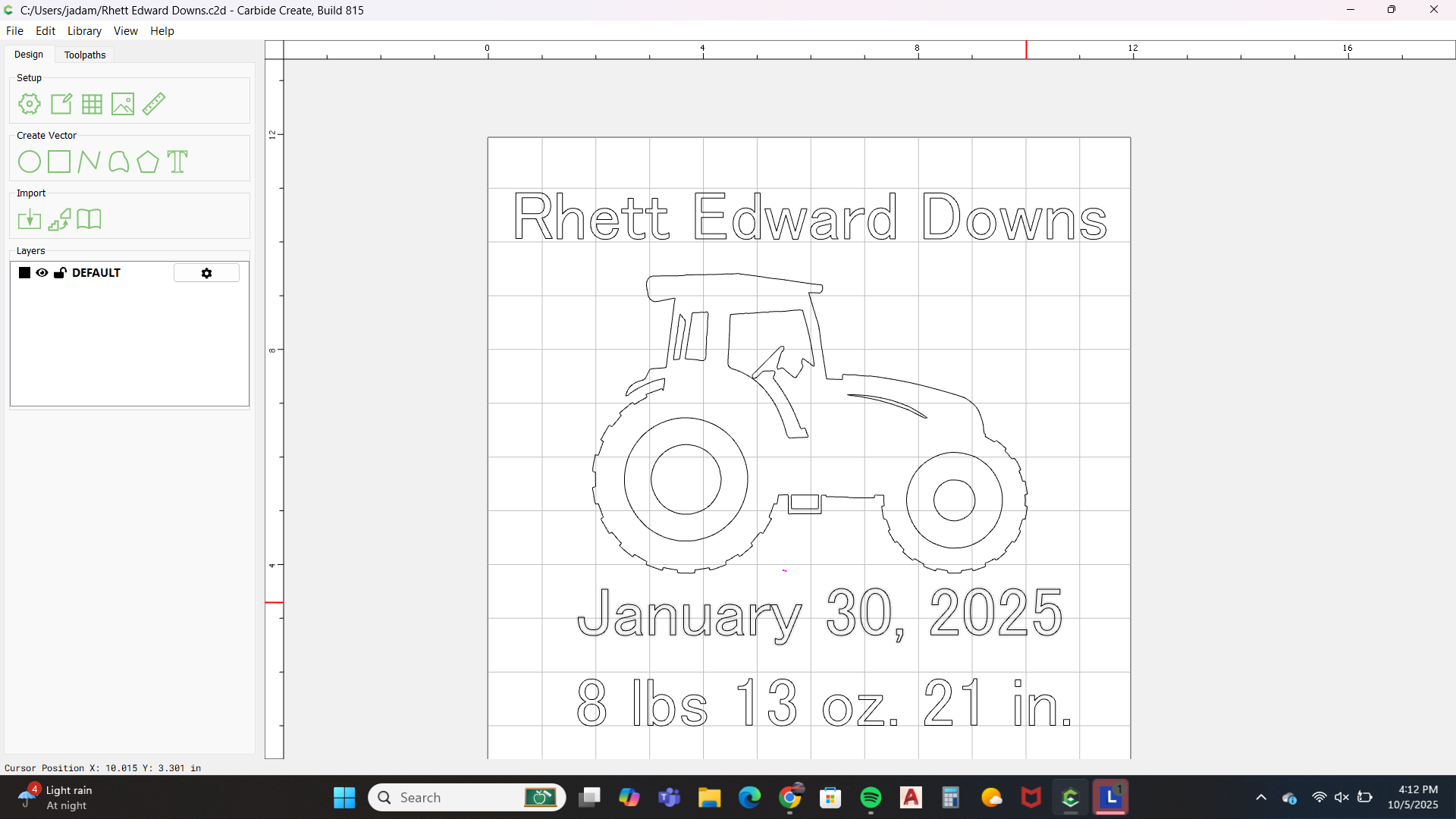Click the Measure ruler tool
Image resolution: width=1456 pixels, height=819 pixels.
coord(154,104)
